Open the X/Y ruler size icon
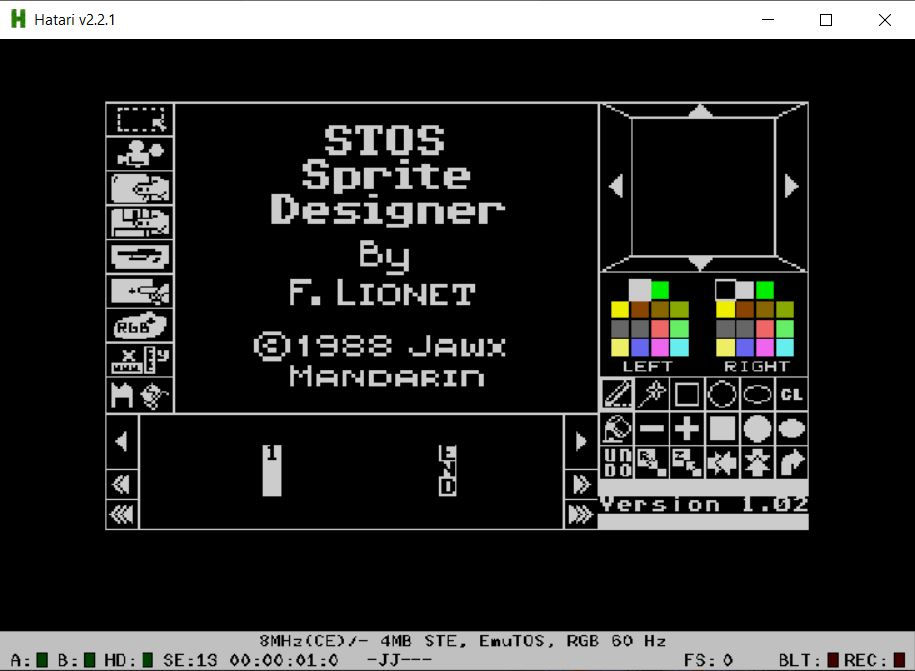The image size is (915, 671). (x=140, y=360)
